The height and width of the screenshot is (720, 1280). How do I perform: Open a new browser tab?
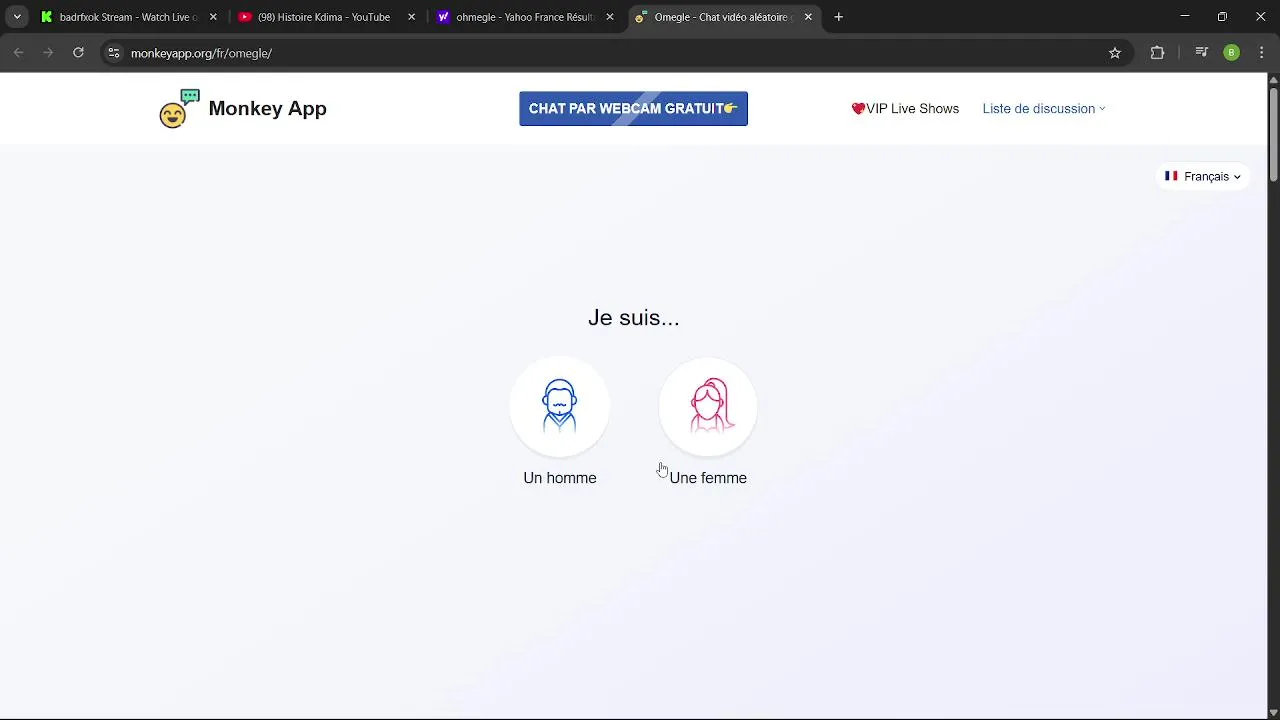[839, 17]
